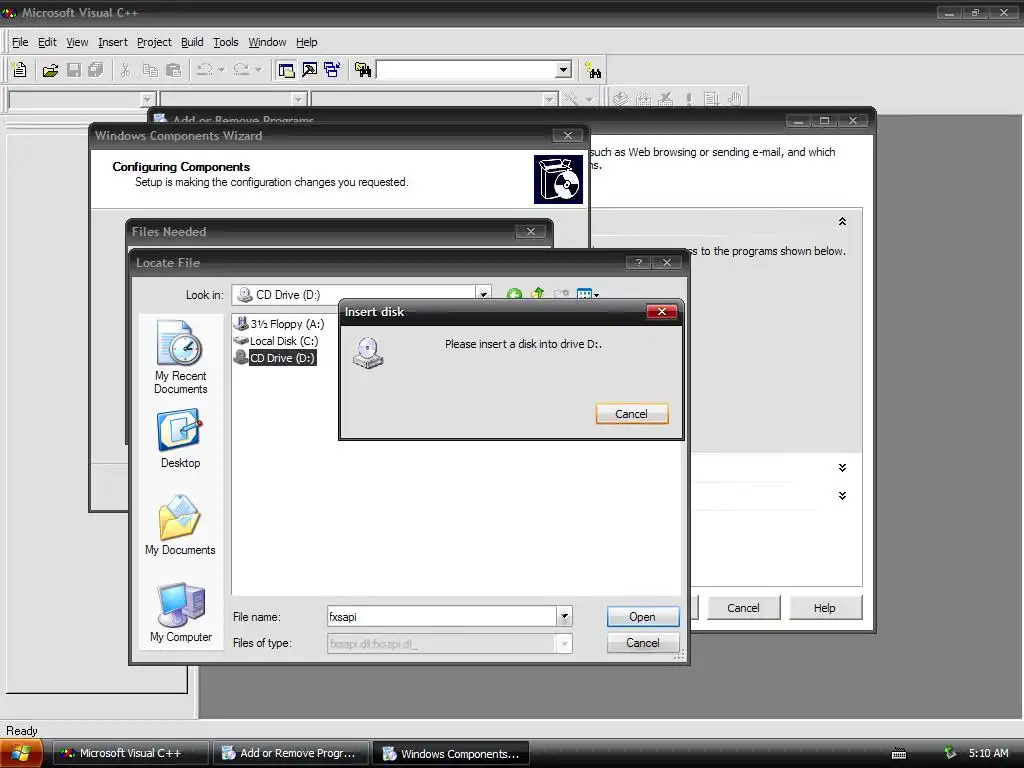Click Open in Locate File dialog
Image resolution: width=1024 pixels, height=768 pixels.
pos(643,616)
